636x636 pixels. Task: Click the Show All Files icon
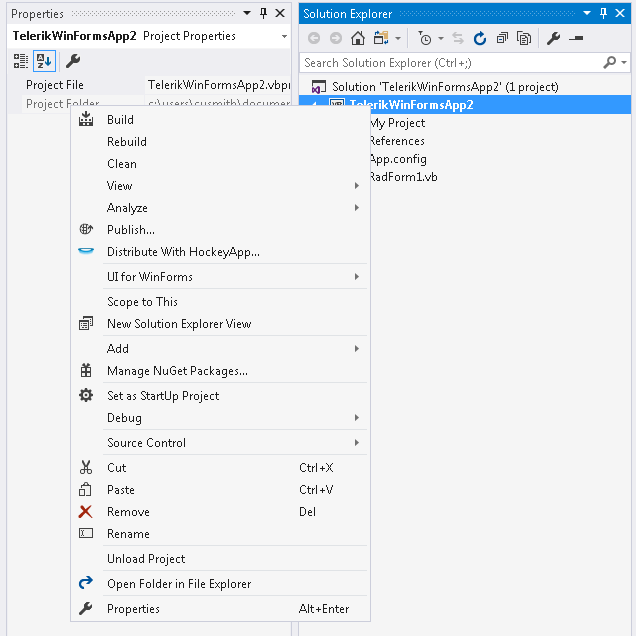524,38
